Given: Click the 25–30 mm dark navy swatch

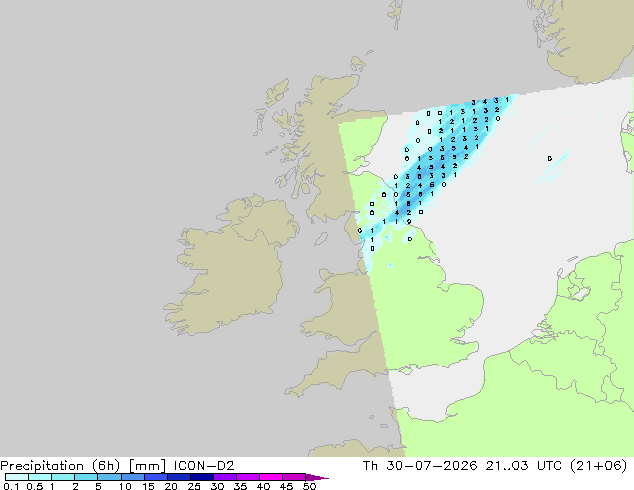Looking at the screenshot, I should pyautogui.click(x=201, y=477).
